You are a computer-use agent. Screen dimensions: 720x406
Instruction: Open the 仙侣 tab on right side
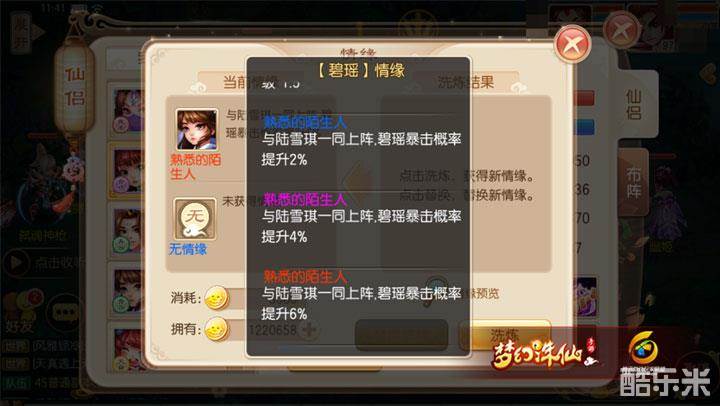[634, 104]
